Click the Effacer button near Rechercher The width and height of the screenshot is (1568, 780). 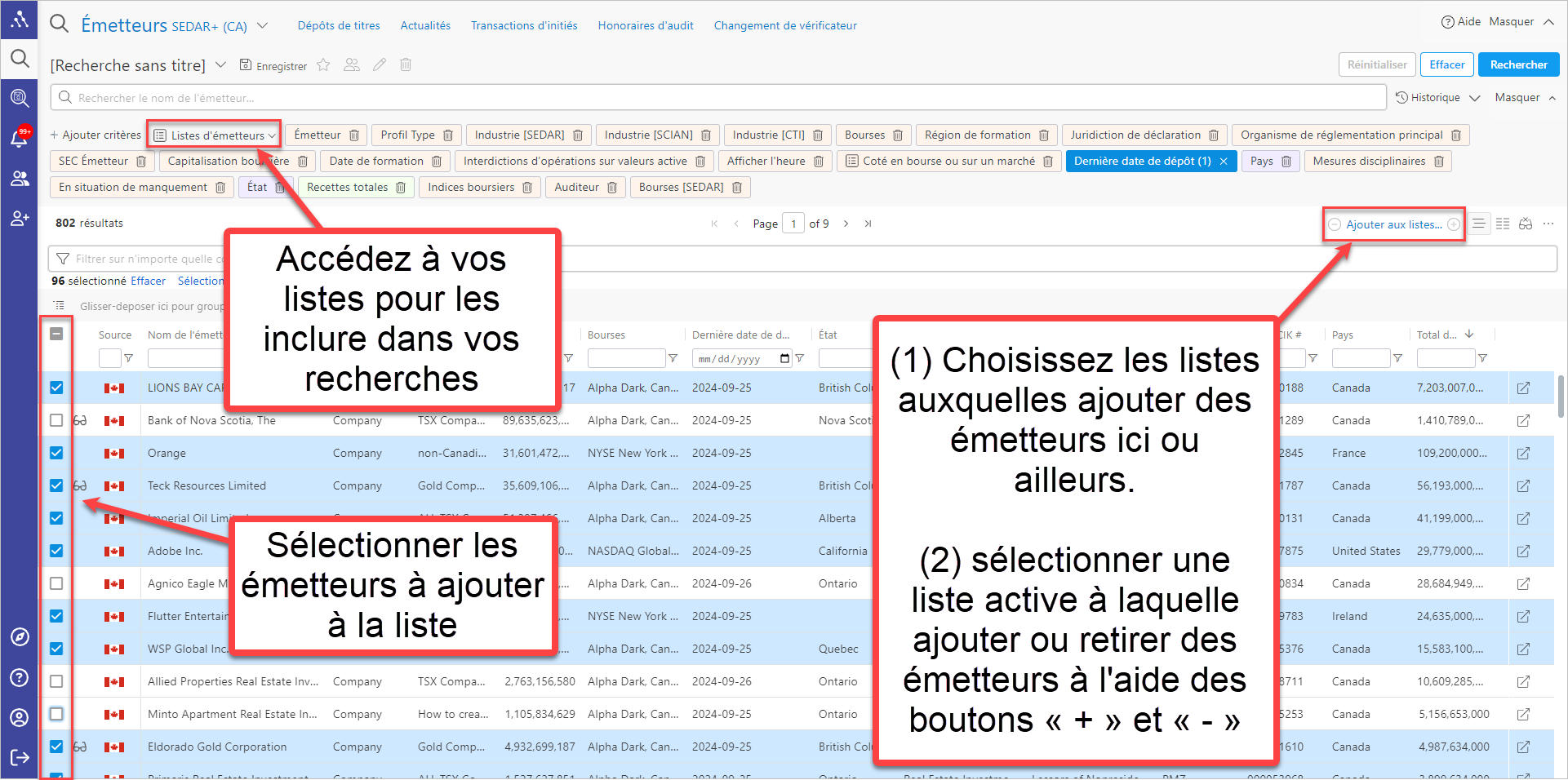(x=1447, y=65)
